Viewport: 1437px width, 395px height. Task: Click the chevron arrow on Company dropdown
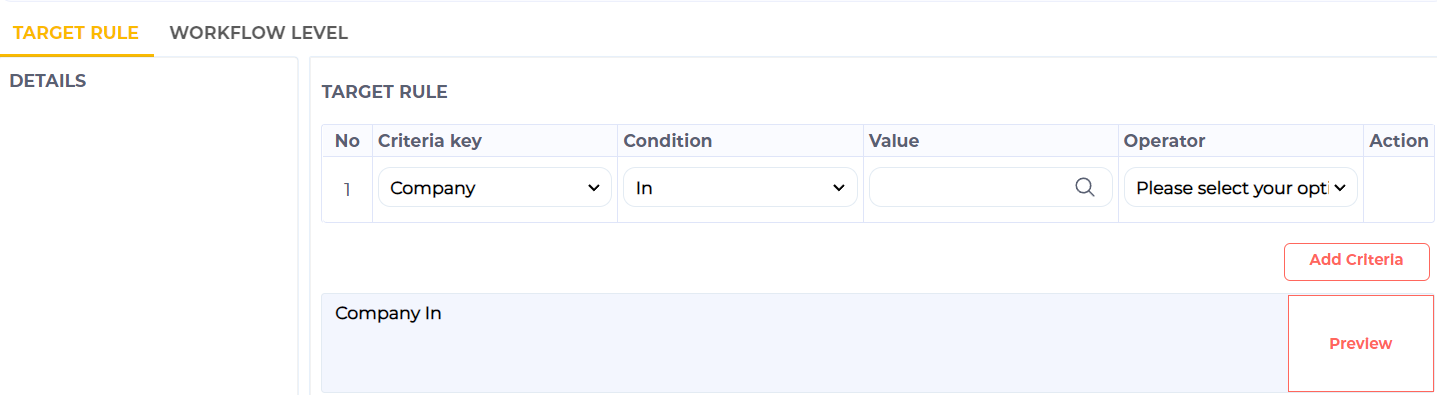594,188
